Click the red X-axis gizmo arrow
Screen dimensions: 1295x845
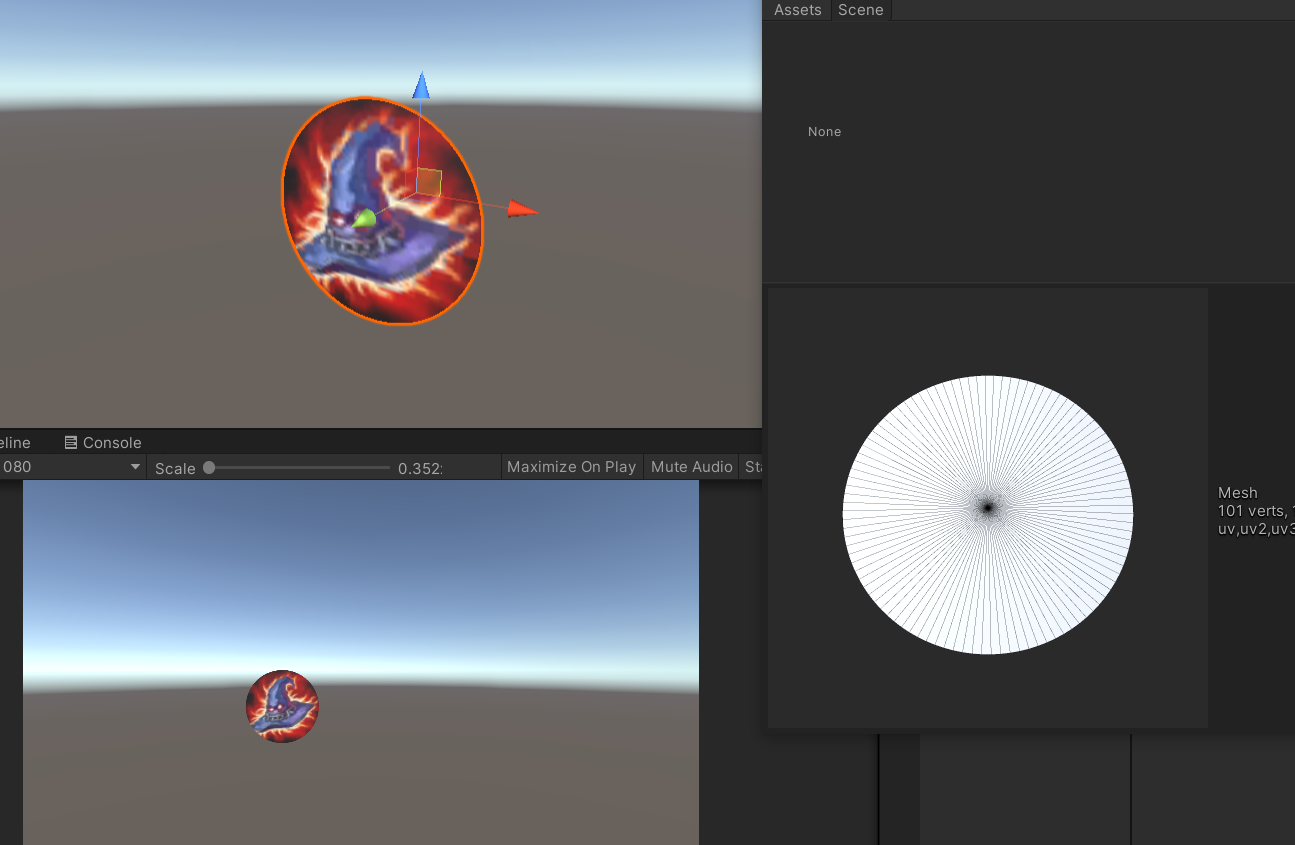pos(522,209)
